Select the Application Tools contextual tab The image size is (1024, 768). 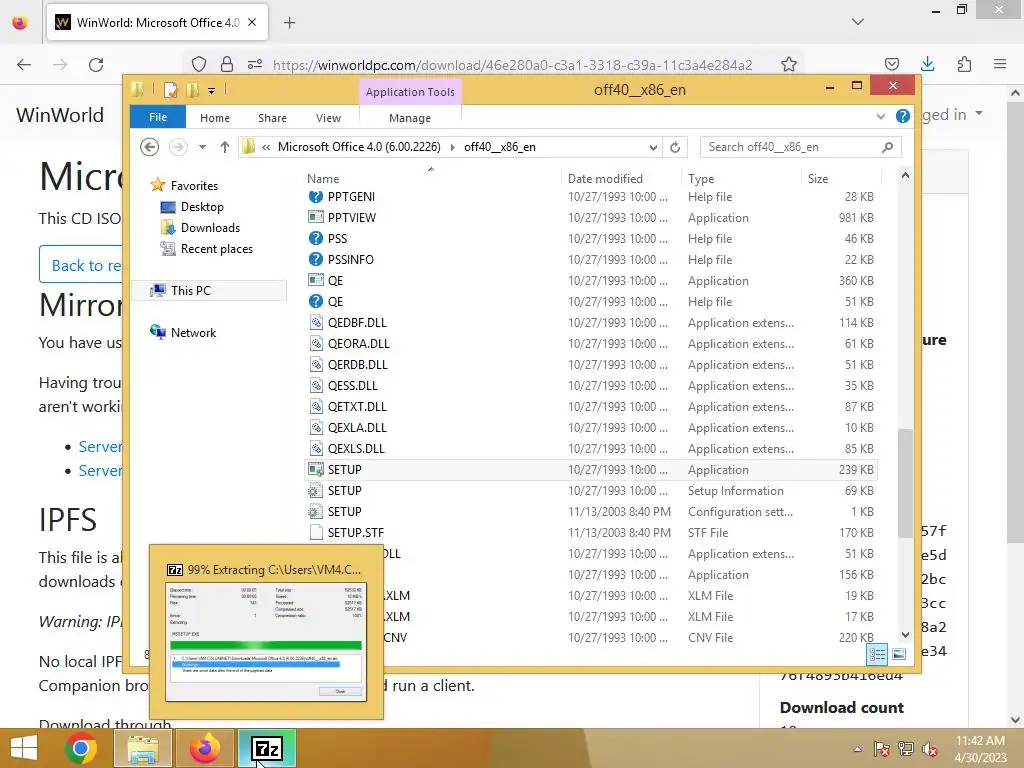pyautogui.click(x=409, y=92)
